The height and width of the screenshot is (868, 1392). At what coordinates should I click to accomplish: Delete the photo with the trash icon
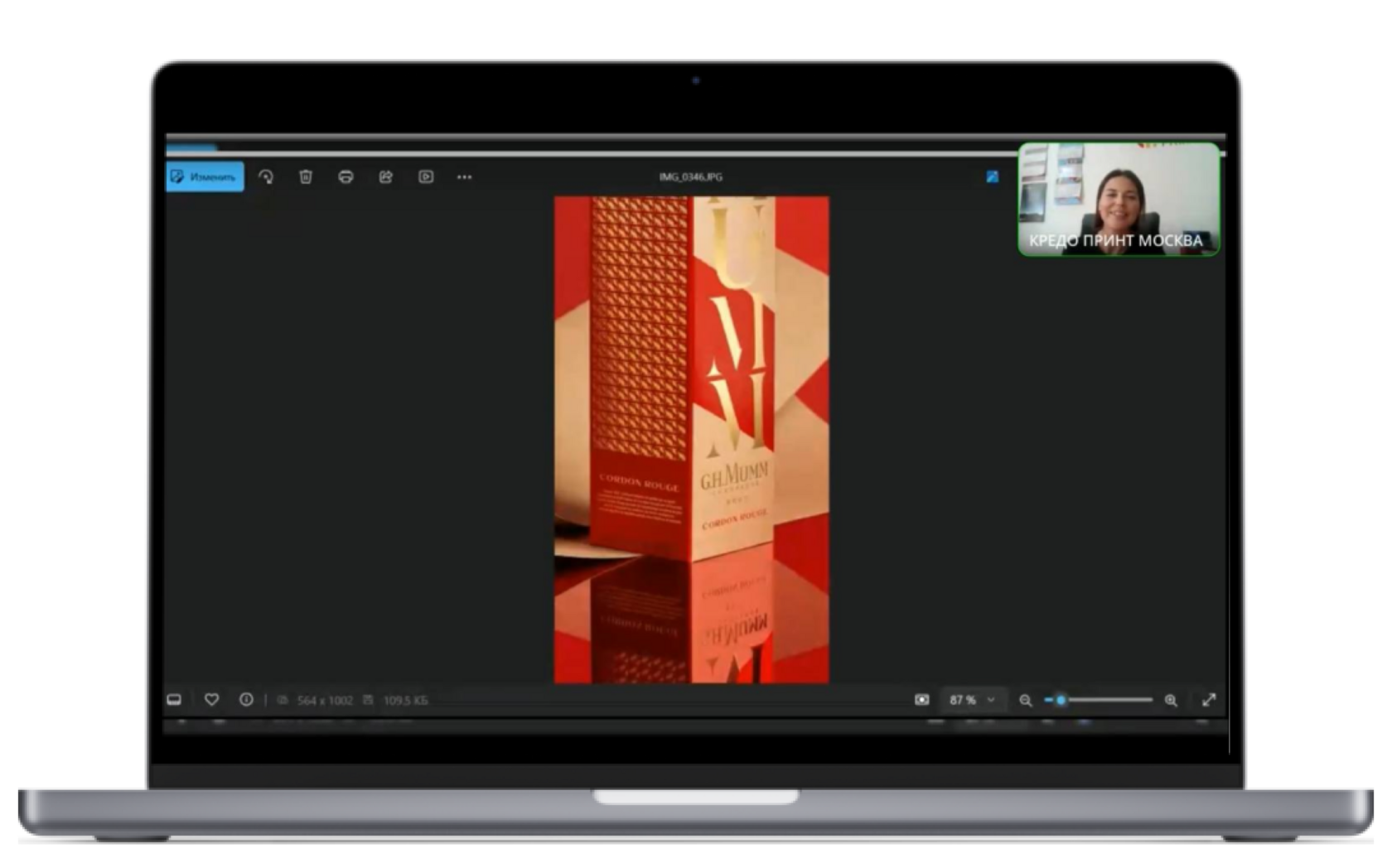tap(306, 176)
